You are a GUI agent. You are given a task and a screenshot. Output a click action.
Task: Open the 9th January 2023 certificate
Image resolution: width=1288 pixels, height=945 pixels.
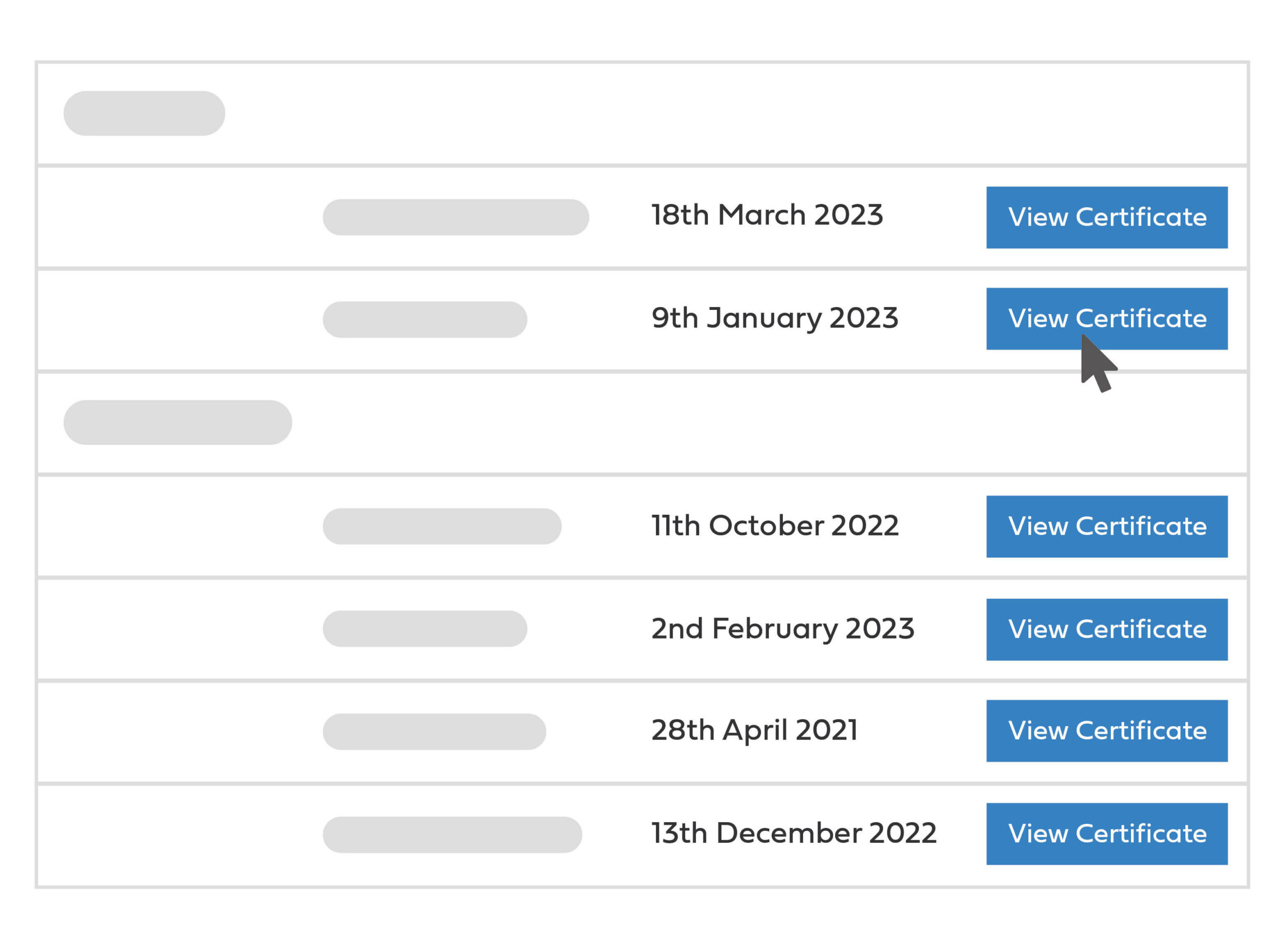tap(1107, 319)
